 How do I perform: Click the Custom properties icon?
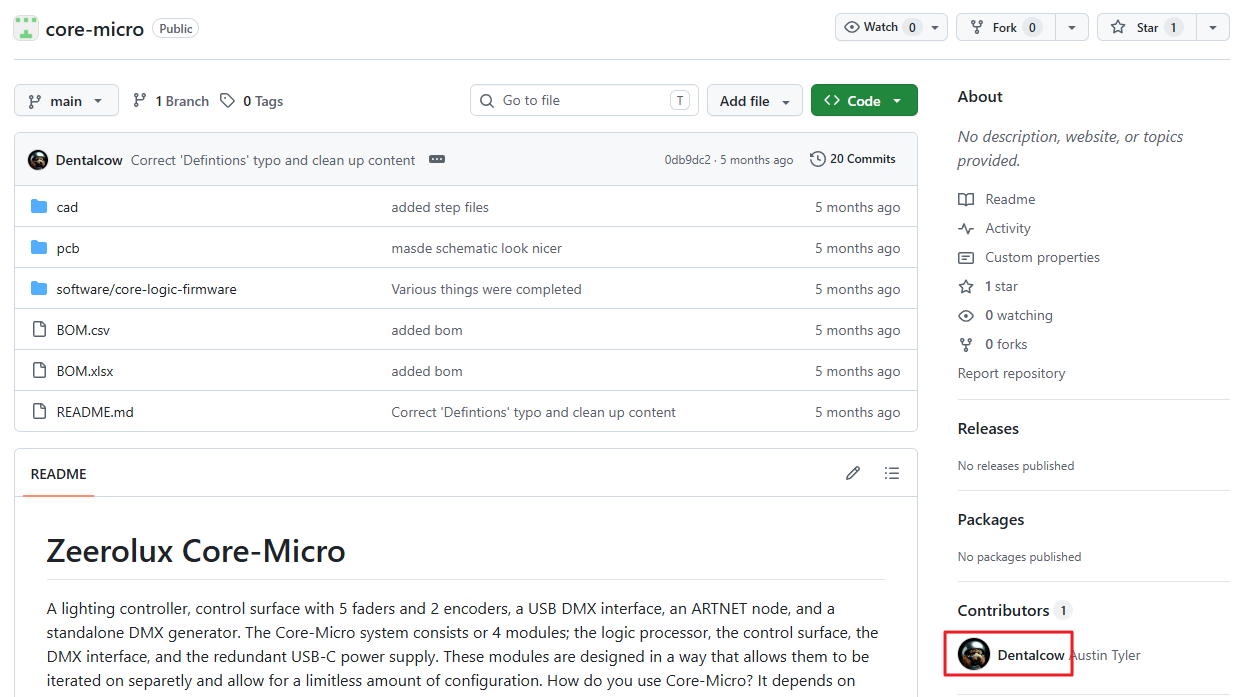pos(966,257)
